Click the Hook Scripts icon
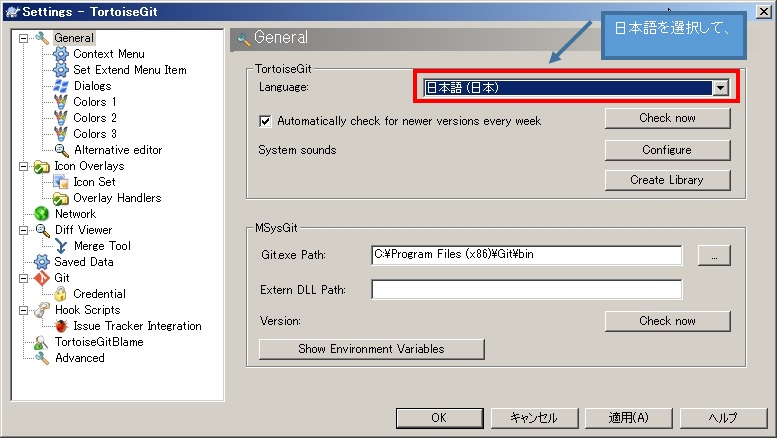The width and height of the screenshot is (777, 438). [x=42, y=310]
